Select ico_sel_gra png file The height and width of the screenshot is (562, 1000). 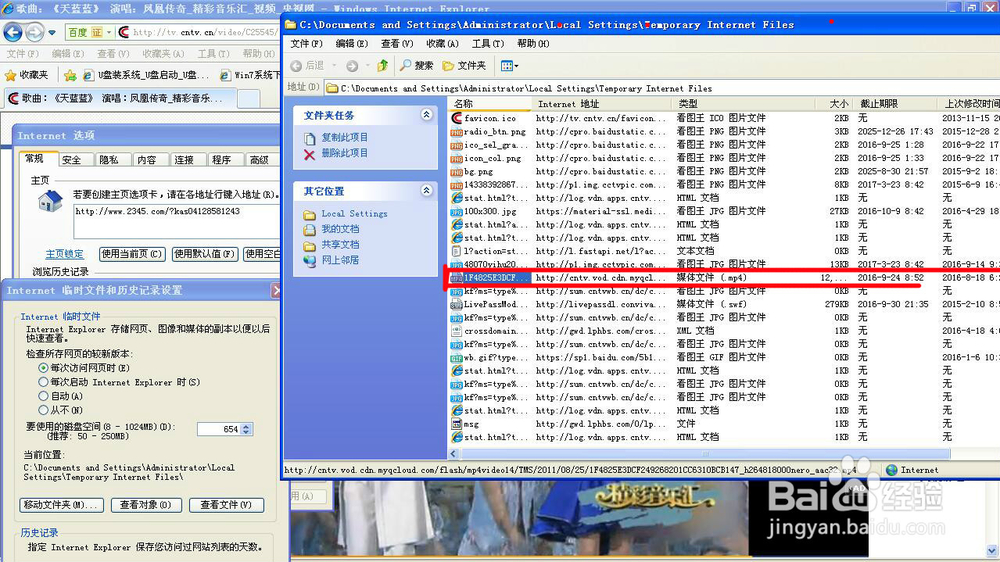490,145
